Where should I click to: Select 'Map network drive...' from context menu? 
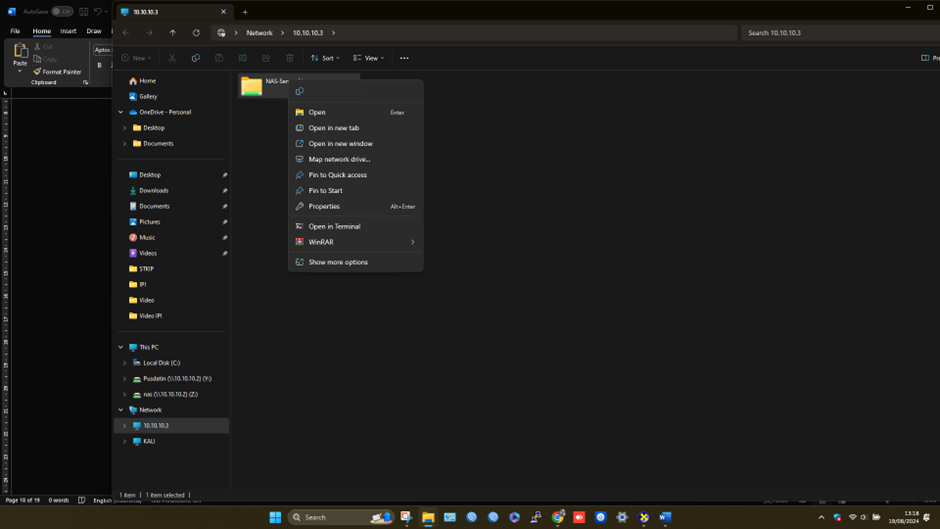coord(339,159)
